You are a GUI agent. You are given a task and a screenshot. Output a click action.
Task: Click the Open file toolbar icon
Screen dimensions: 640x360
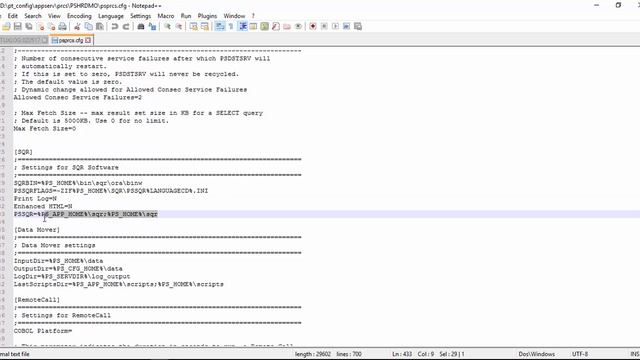(x=6, y=27)
